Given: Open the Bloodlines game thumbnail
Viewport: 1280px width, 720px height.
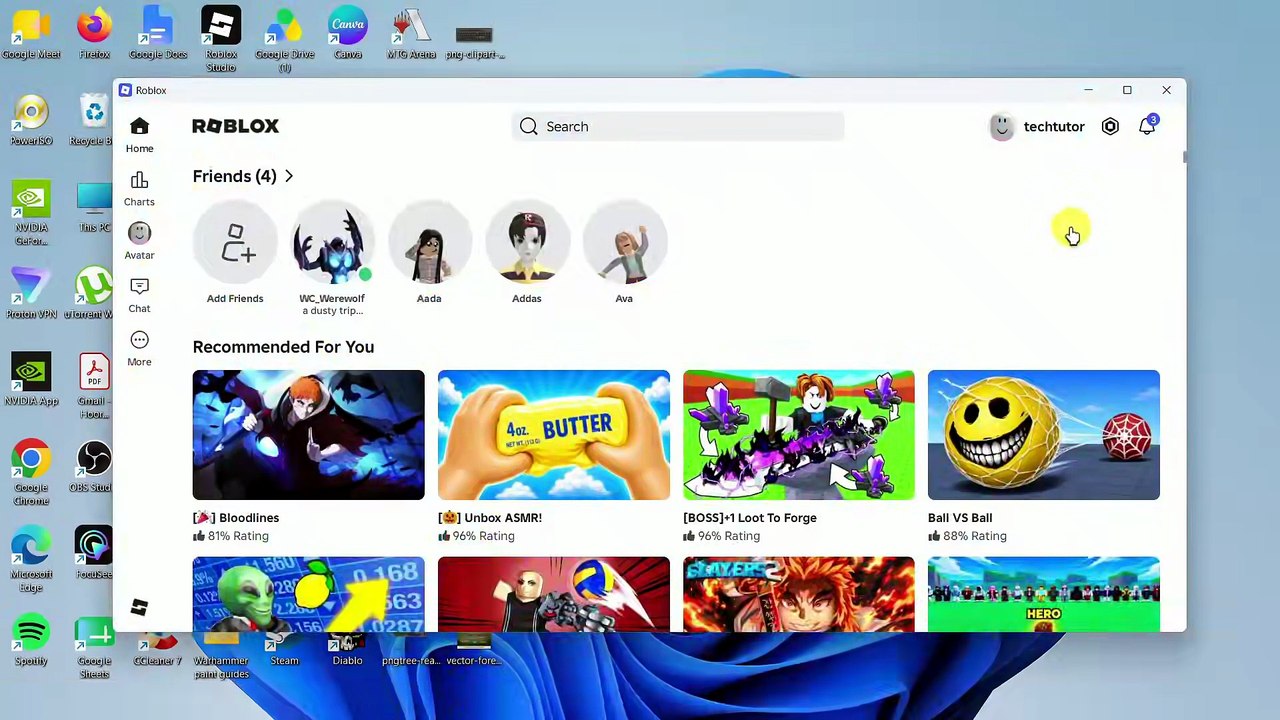Looking at the screenshot, I should click(x=308, y=435).
